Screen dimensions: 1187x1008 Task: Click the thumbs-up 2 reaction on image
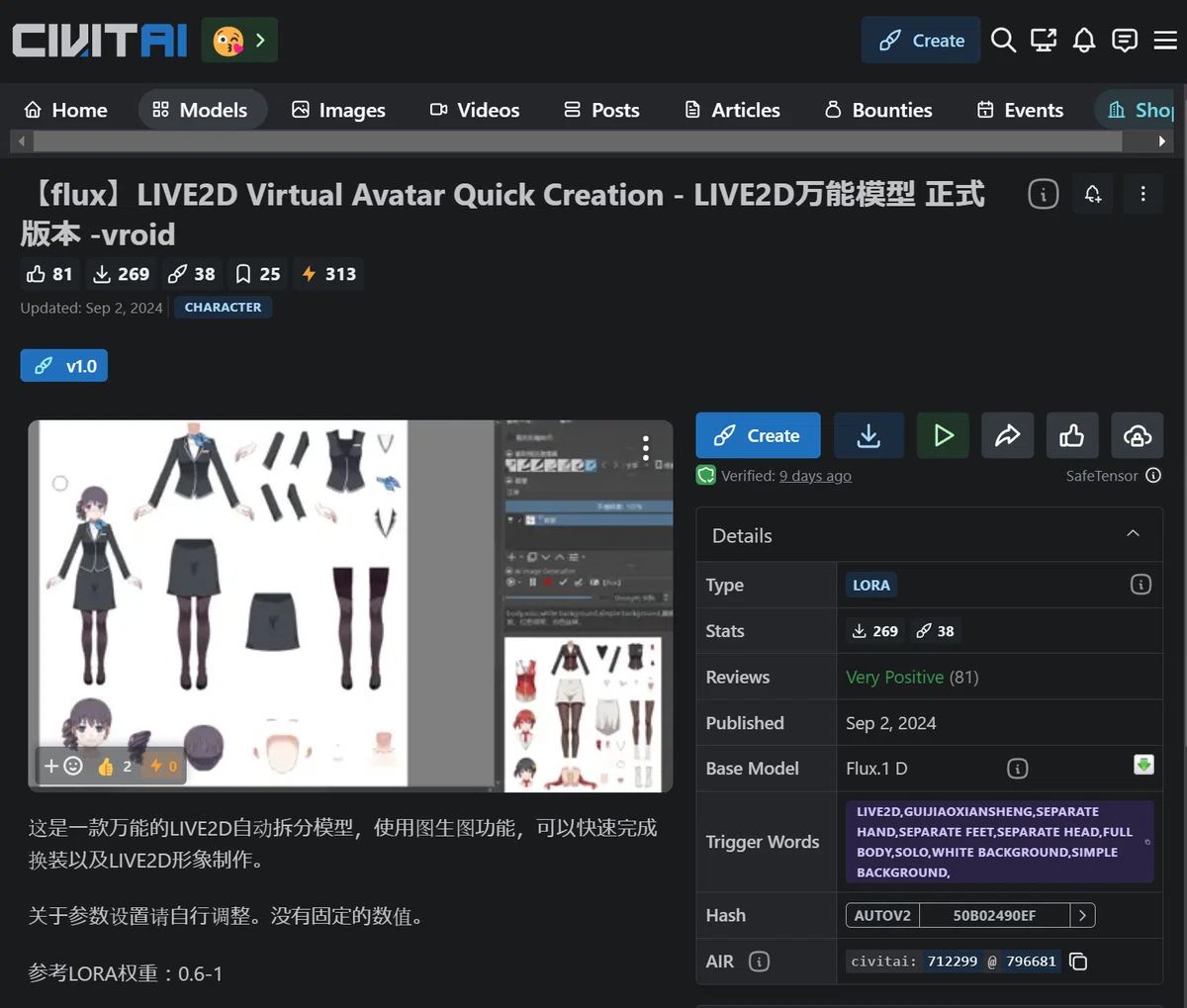coord(114,766)
